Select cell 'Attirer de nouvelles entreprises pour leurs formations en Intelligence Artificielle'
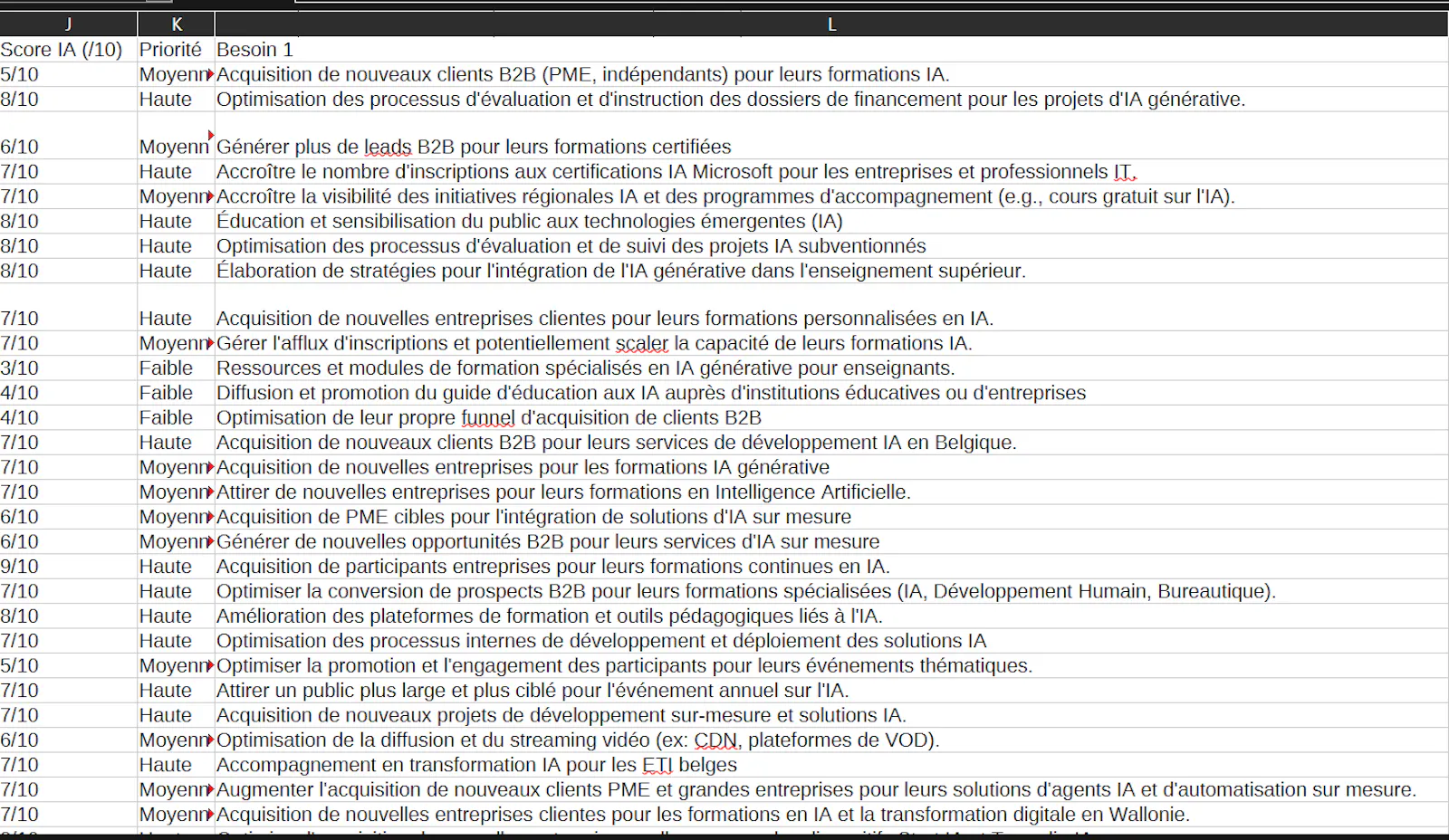1449x840 pixels. pyautogui.click(x=831, y=492)
